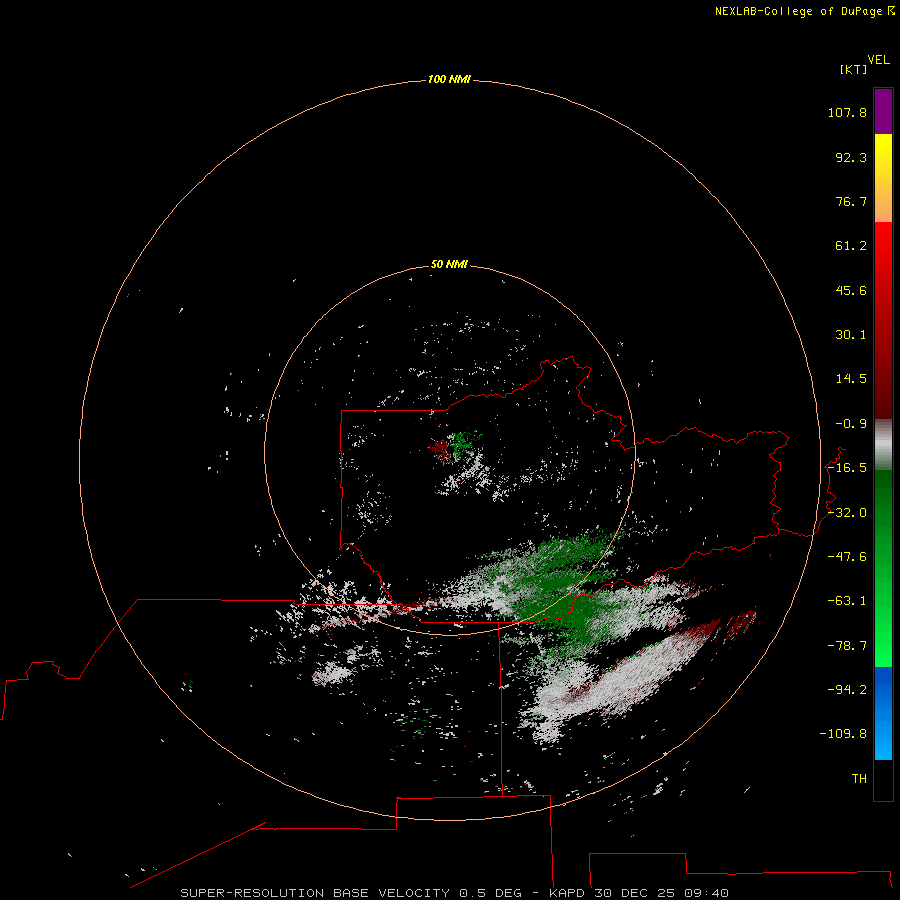The height and width of the screenshot is (900, 900).
Task: Click the -32.0 legend value
Action: tap(847, 513)
